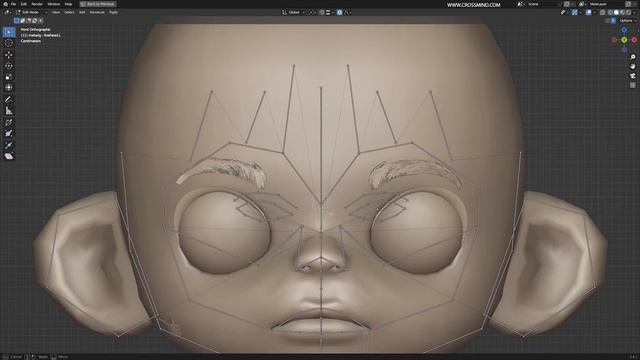Image resolution: width=640 pixels, height=360 pixels.
Task: Select the 3D Cursor tool
Action: coord(9,43)
